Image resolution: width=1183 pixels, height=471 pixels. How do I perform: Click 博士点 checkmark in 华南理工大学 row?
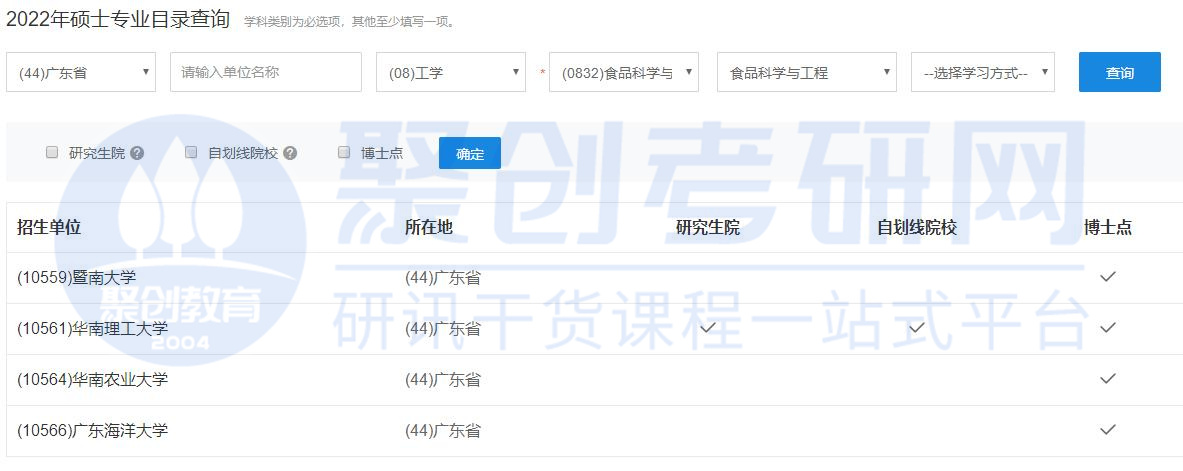click(1108, 328)
